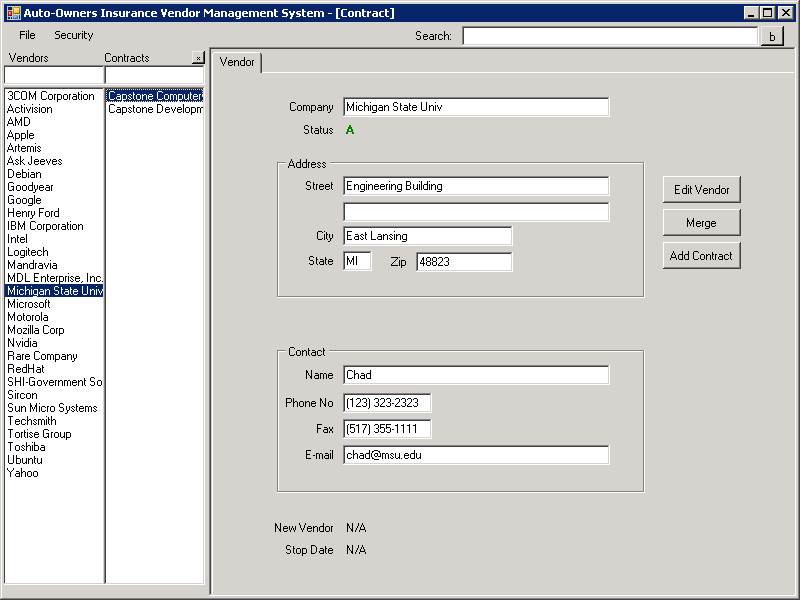Click the app icon in title bar
Image resolution: width=800 pixels, height=600 pixels.
point(14,13)
